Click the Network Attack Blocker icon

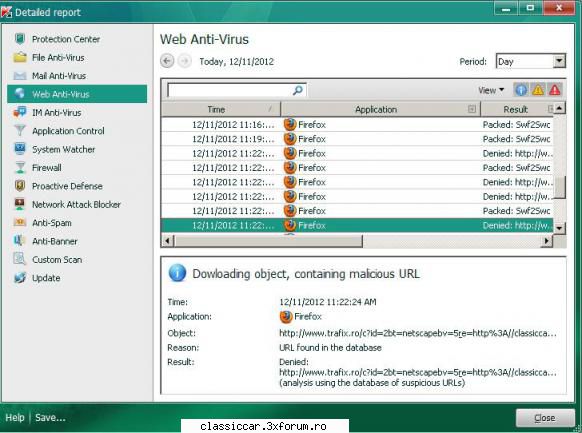click(20, 204)
